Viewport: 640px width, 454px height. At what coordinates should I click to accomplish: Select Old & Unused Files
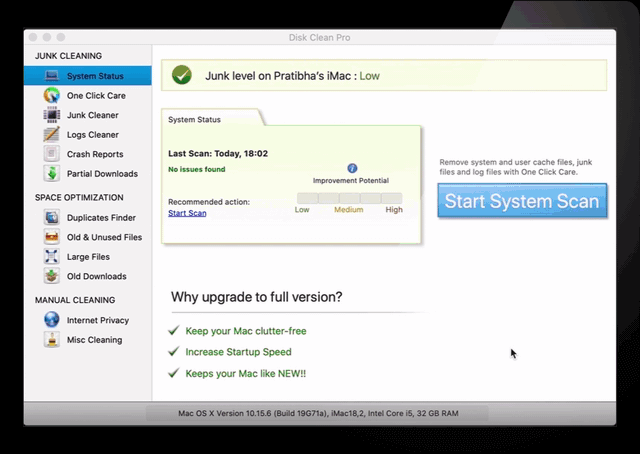tap(88, 237)
